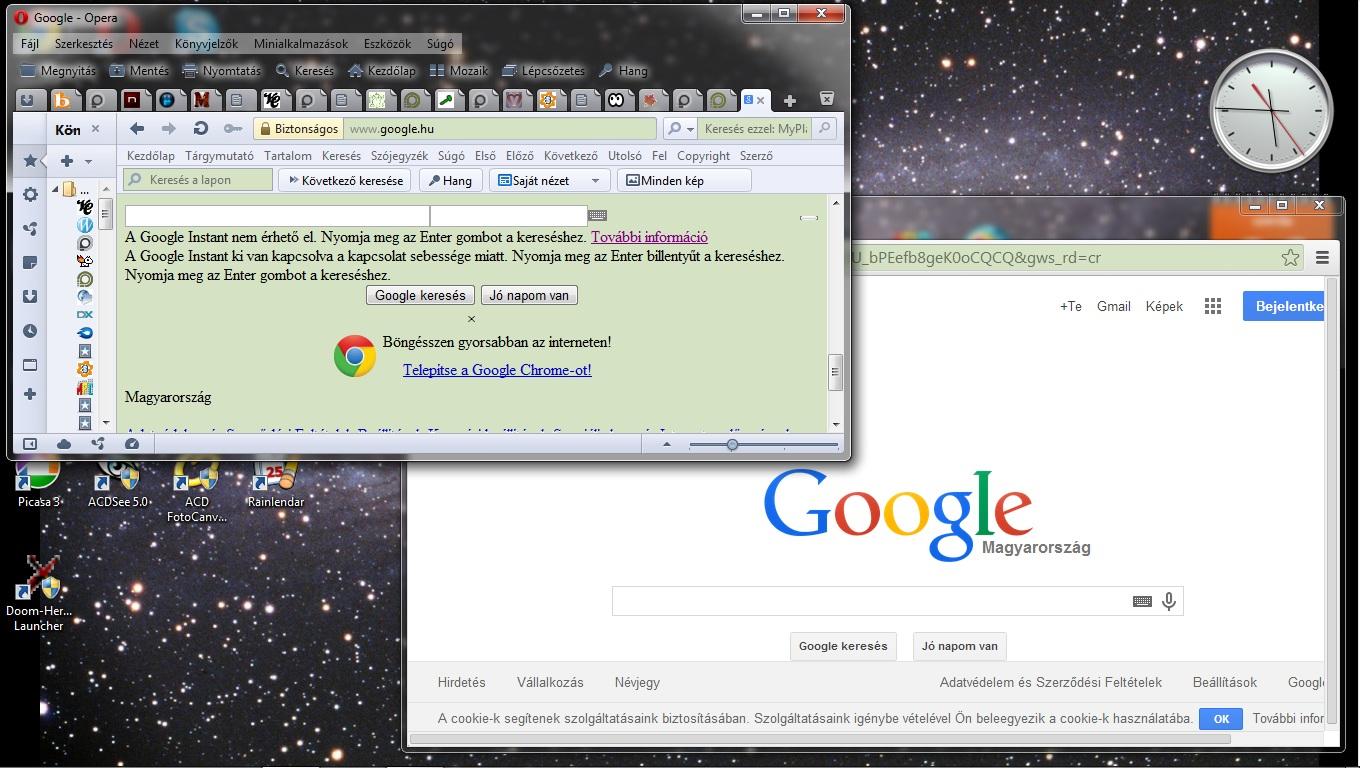Reload the page in Opera
This screenshot has height=768, width=1360.
click(200, 128)
